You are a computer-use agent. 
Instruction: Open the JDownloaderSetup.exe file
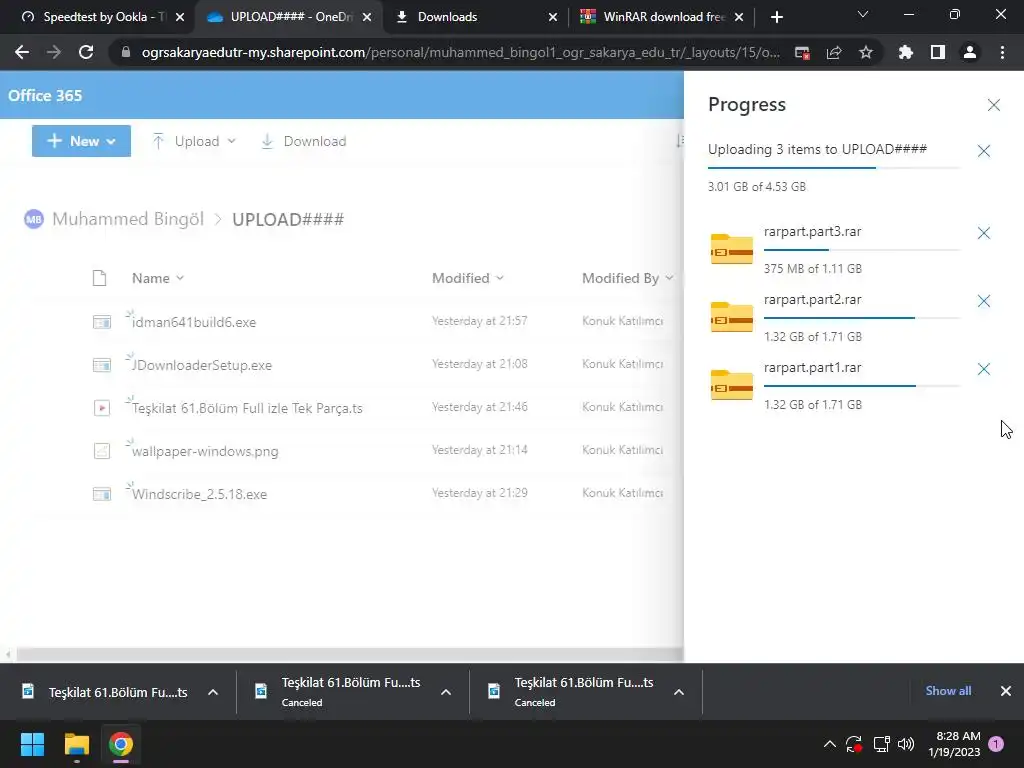[x=202, y=365]
